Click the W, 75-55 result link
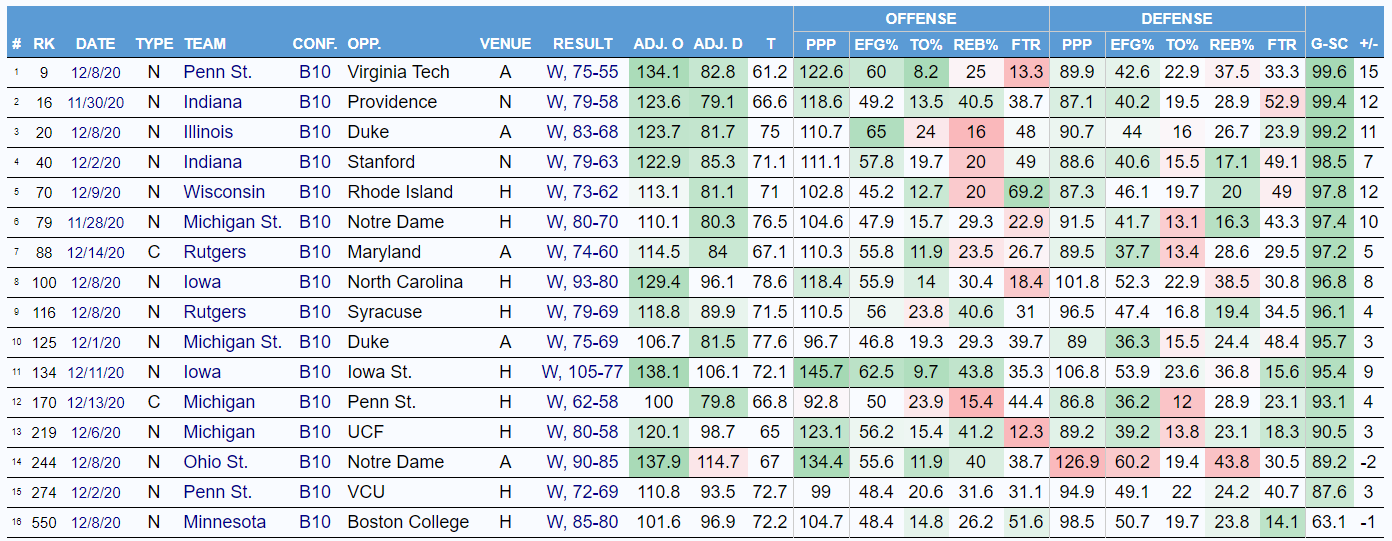The width and height of the screenshot is (1392, 541). coord(582,72)
